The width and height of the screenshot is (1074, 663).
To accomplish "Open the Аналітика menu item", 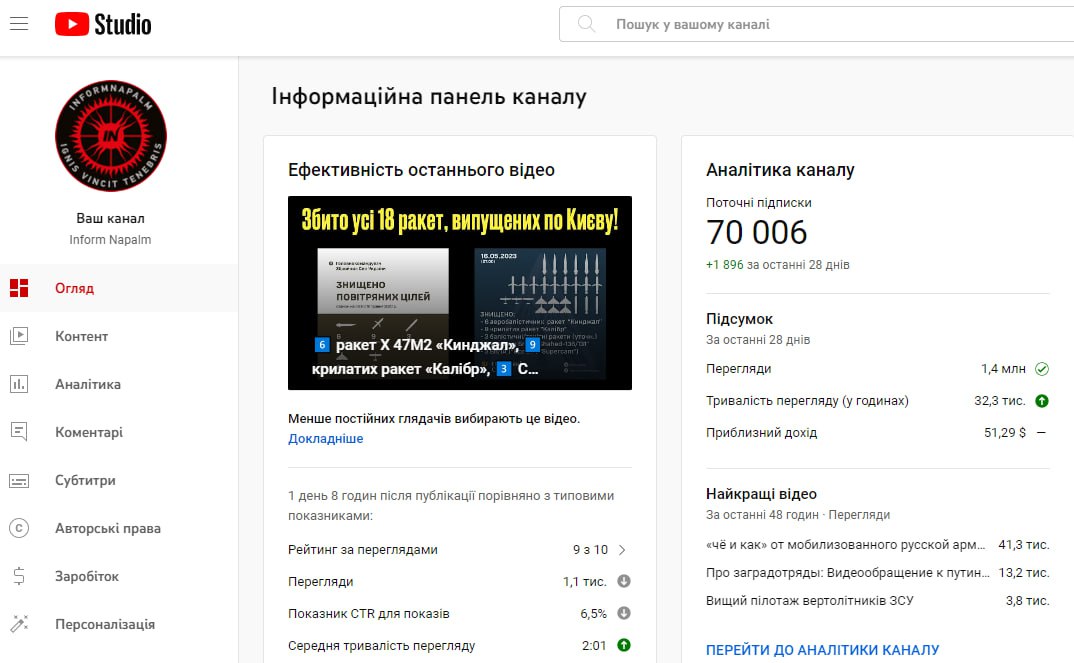I will click(x=88, y=384).
